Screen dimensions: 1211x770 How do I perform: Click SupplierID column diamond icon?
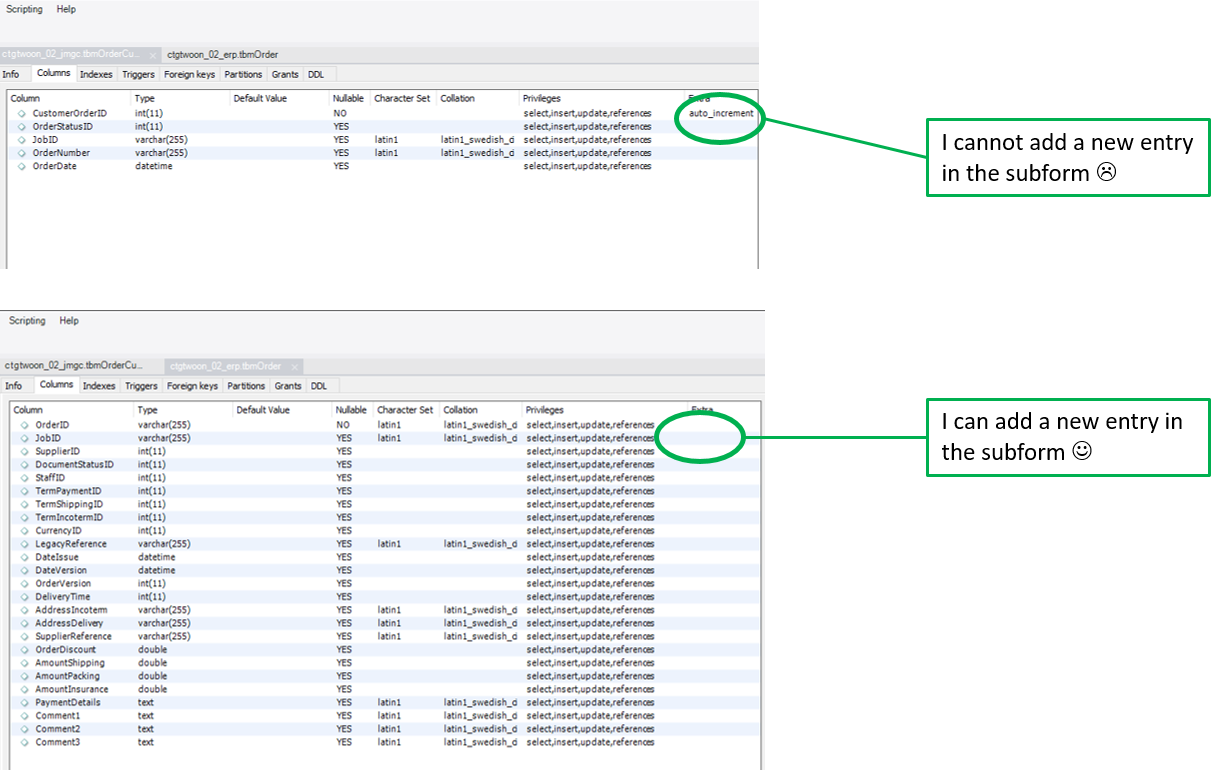(x=25, y=451)
